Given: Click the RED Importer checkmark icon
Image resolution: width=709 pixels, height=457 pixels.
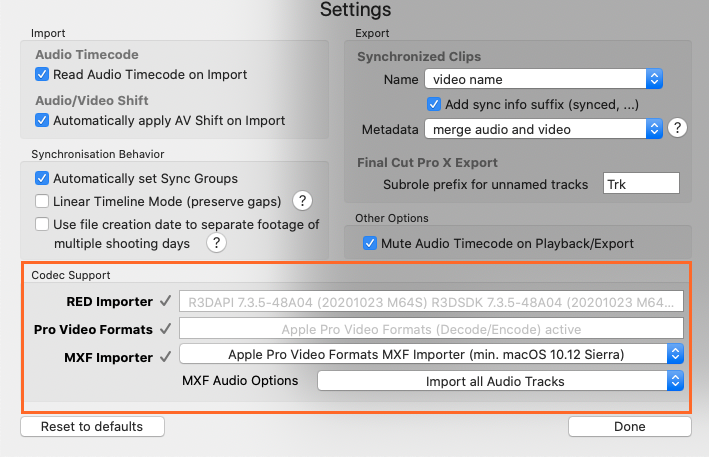Looking at the screenshot, I should coord(165,301).
